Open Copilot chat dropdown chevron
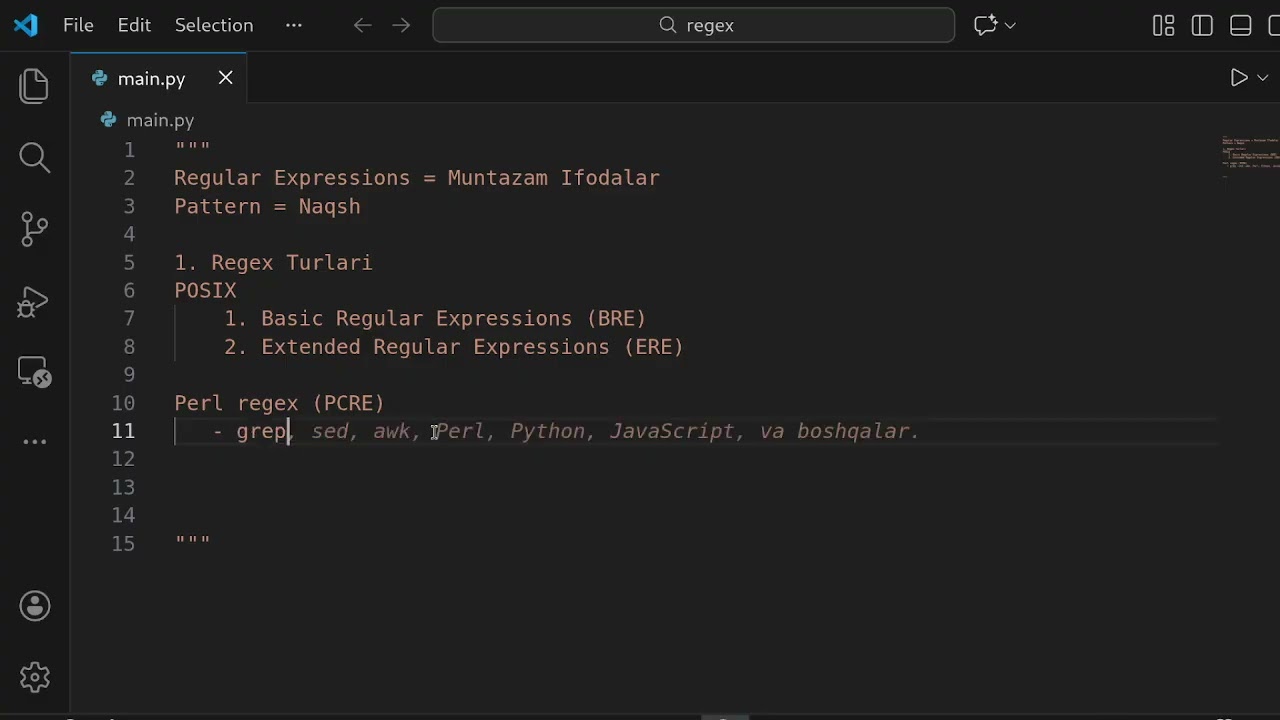1280x720 pixels. click(1010, 25)
